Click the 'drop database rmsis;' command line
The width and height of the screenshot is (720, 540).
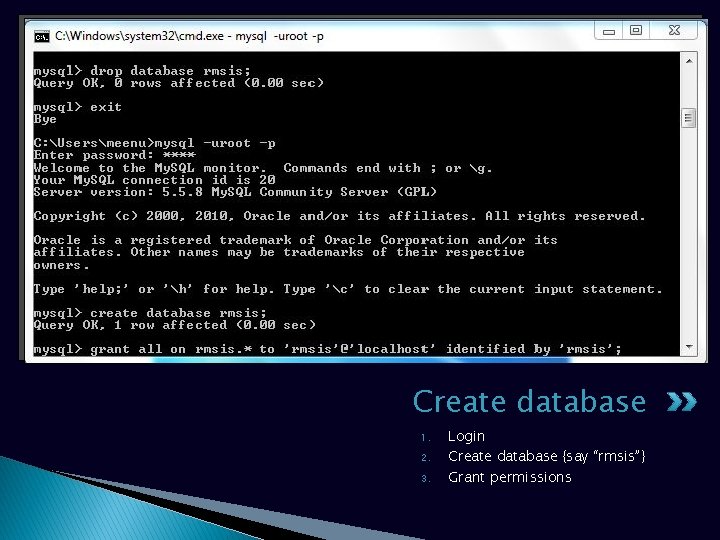click(142, 71)
